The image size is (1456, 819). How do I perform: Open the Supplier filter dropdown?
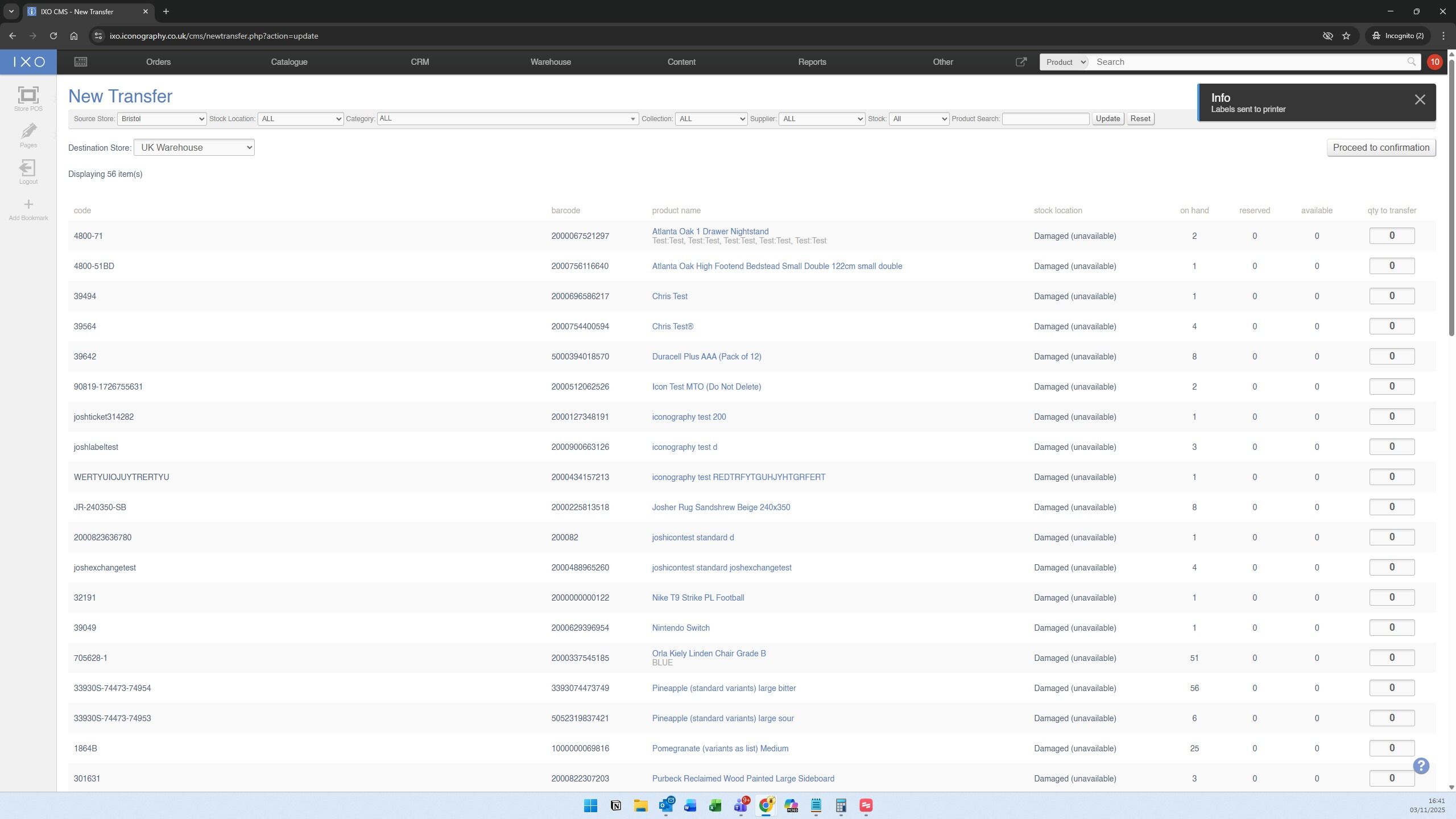point(821,119)
